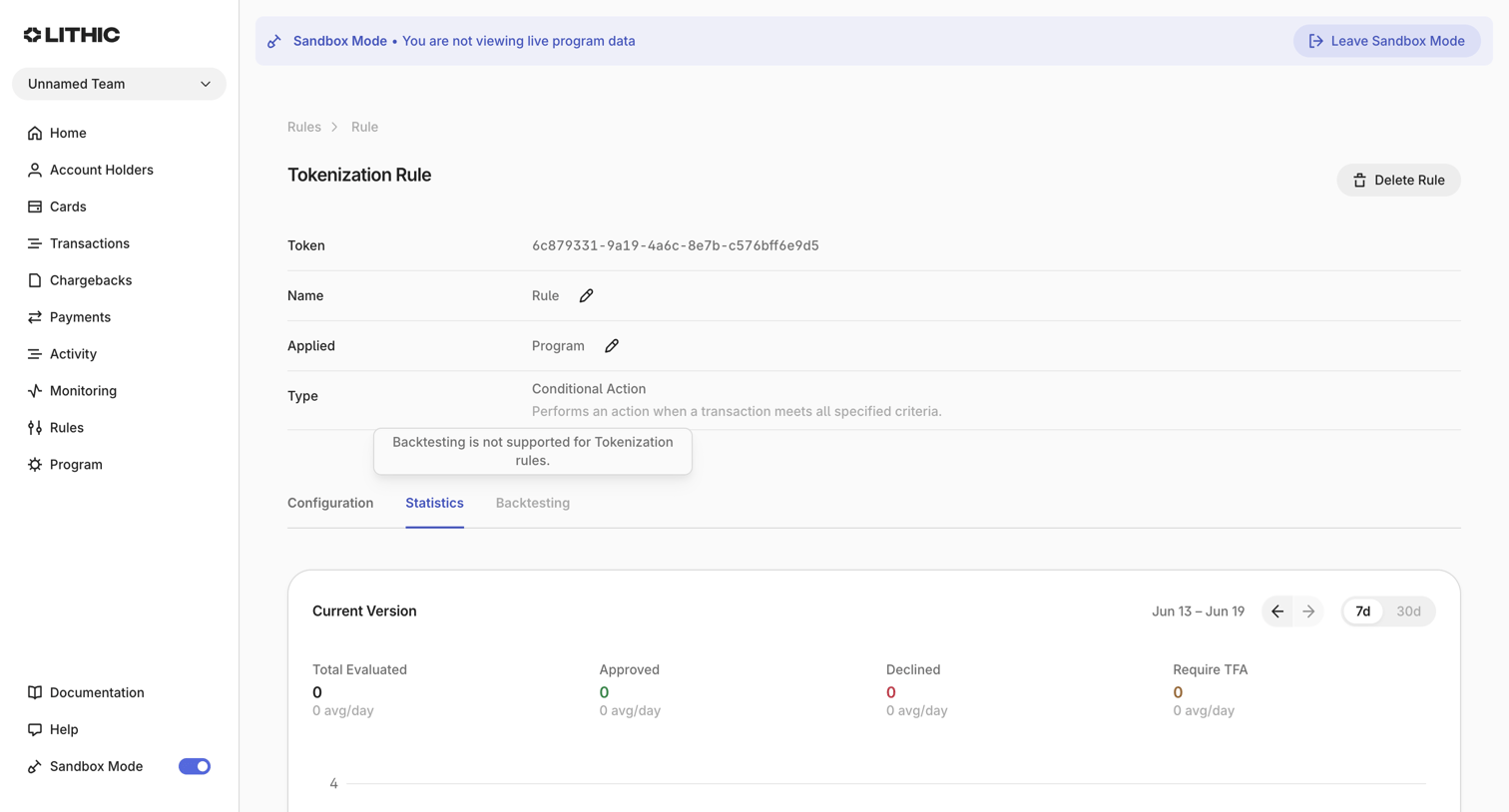Click the Total Evaluated statistic
This screenshot has width=1509, height=812.
359,689
